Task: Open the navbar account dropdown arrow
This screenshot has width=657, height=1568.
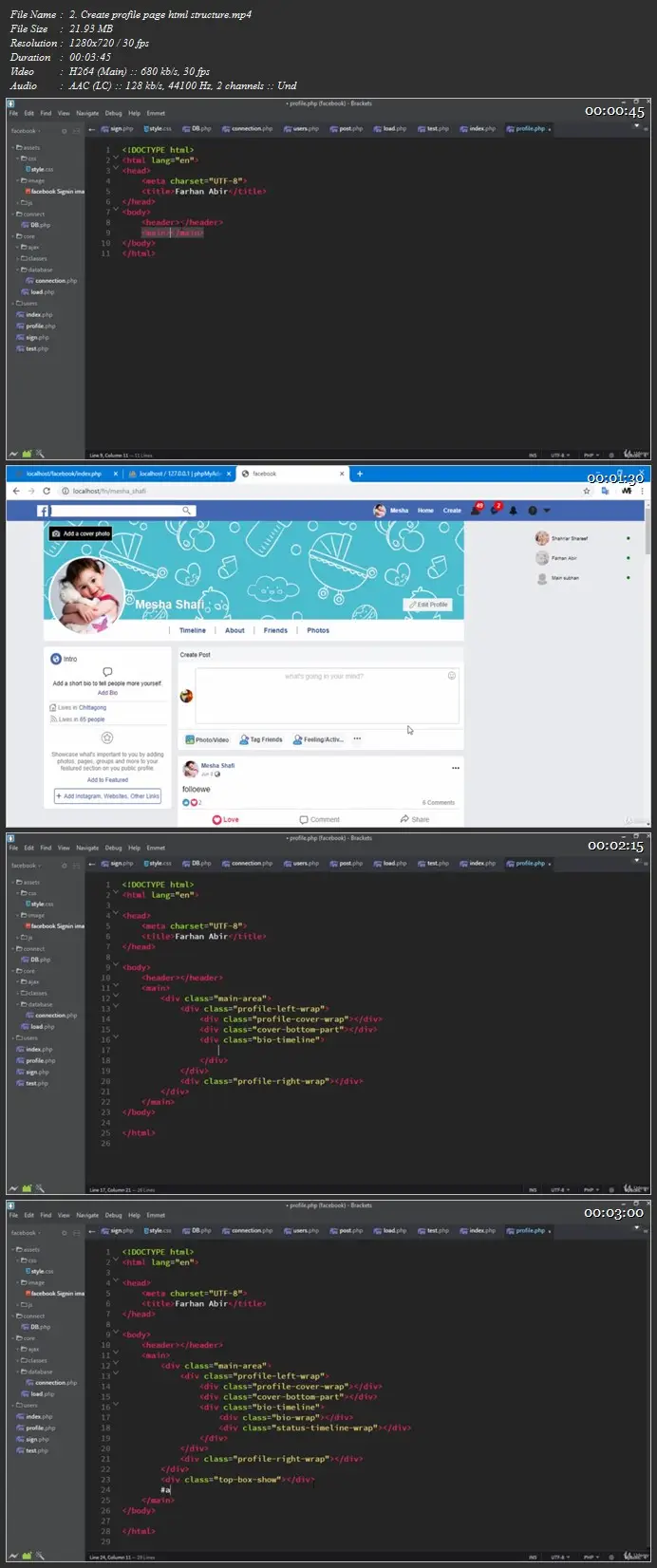Action: pyautogui.click(x=546, y=511)
